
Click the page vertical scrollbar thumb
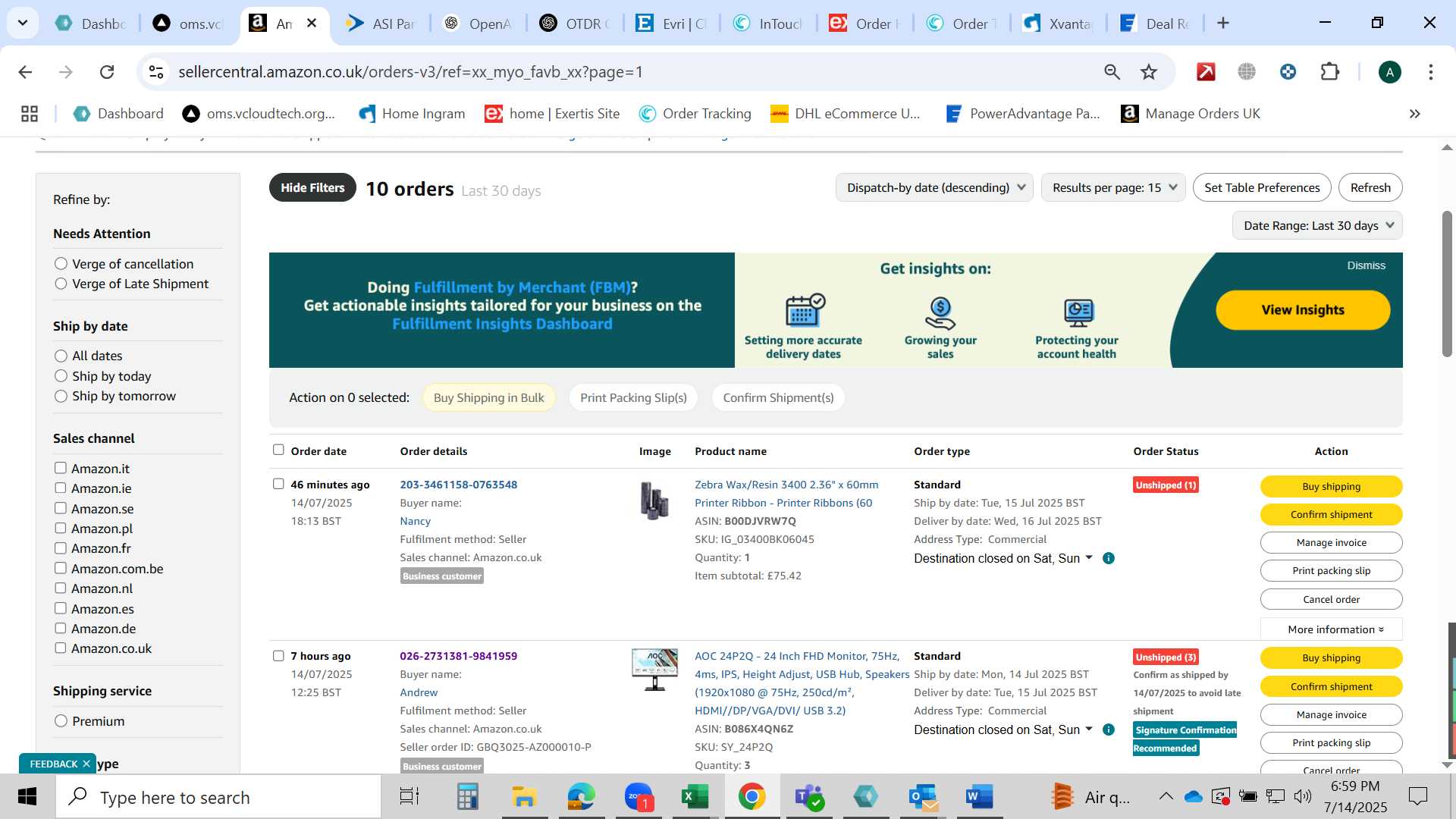1447,284
